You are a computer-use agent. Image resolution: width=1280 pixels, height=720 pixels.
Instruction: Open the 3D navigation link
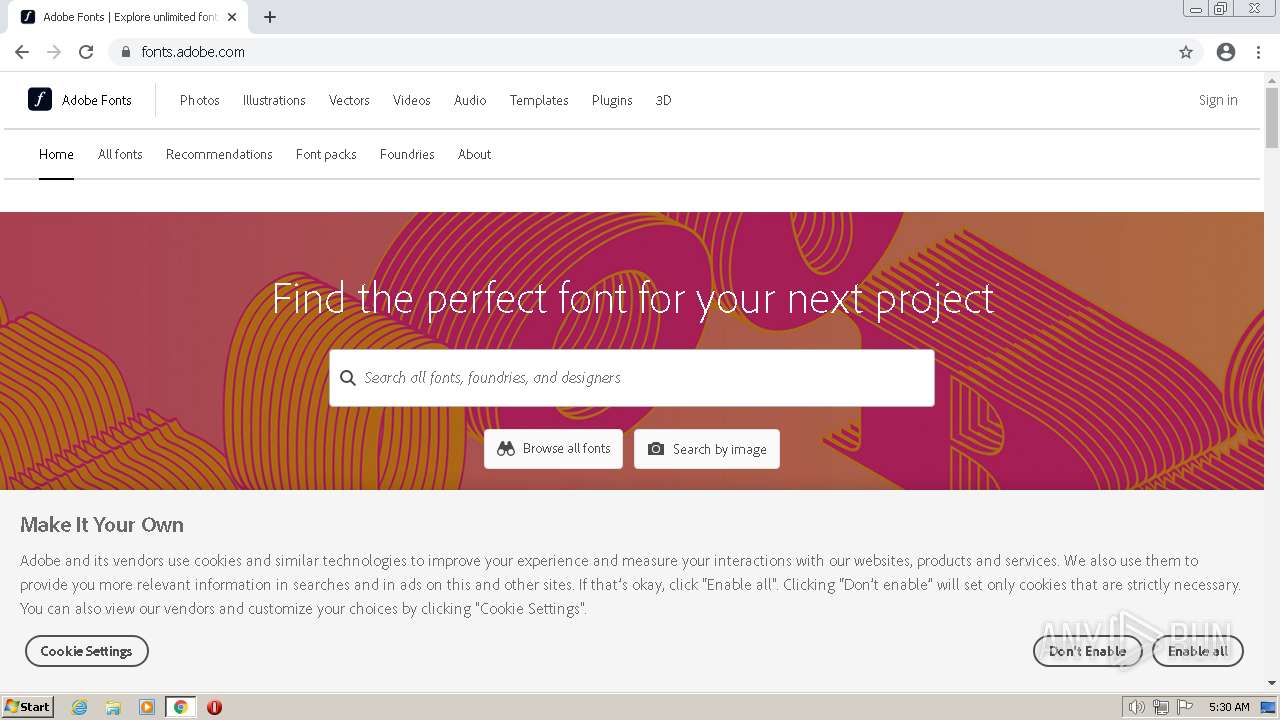pos(663,100)
